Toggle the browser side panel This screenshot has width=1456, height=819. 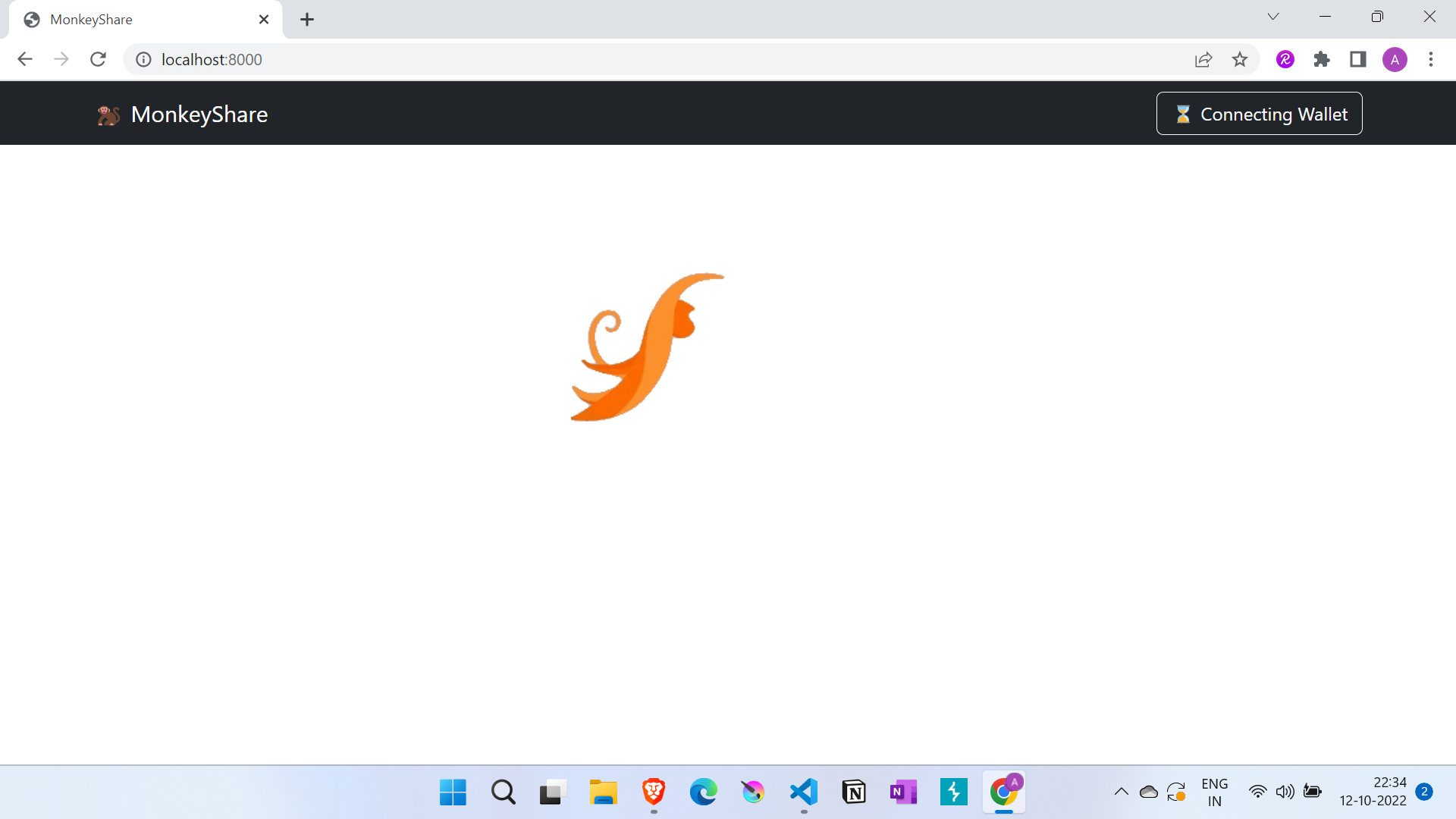1357,59
